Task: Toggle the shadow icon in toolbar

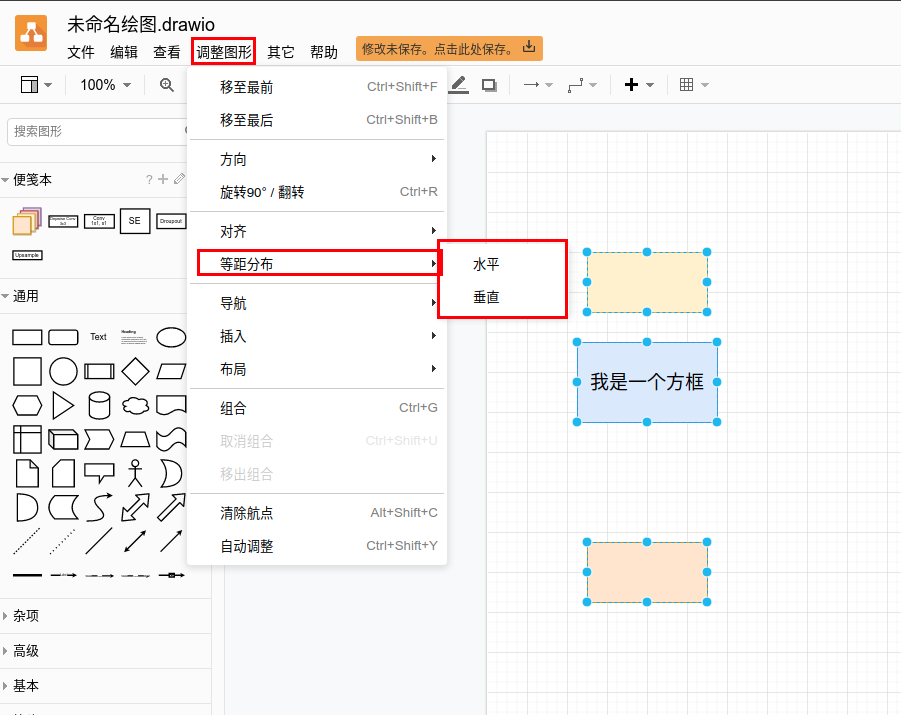Action: pos(489,85)
